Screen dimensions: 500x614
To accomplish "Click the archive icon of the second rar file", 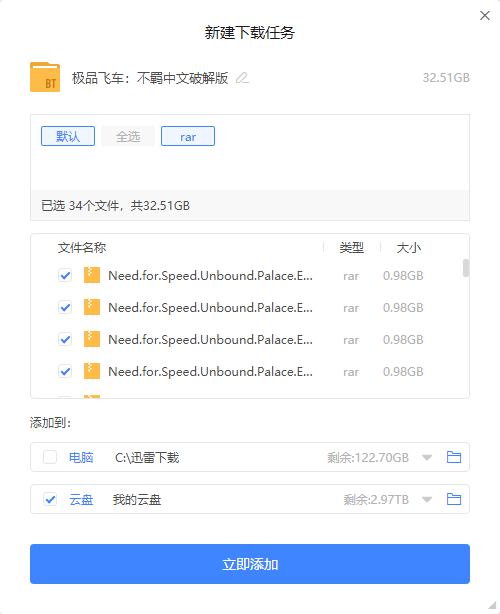I will (92, 307).
